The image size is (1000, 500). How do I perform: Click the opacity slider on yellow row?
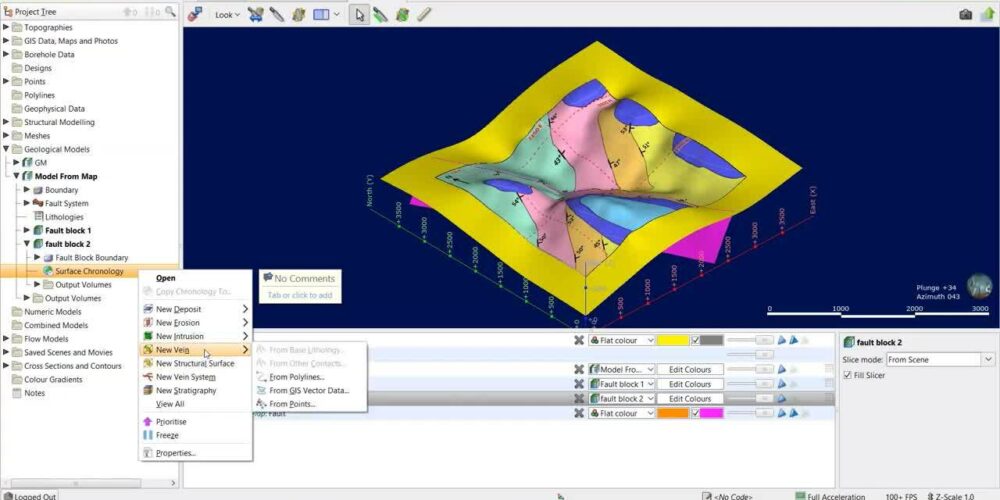tap(750, 341)
